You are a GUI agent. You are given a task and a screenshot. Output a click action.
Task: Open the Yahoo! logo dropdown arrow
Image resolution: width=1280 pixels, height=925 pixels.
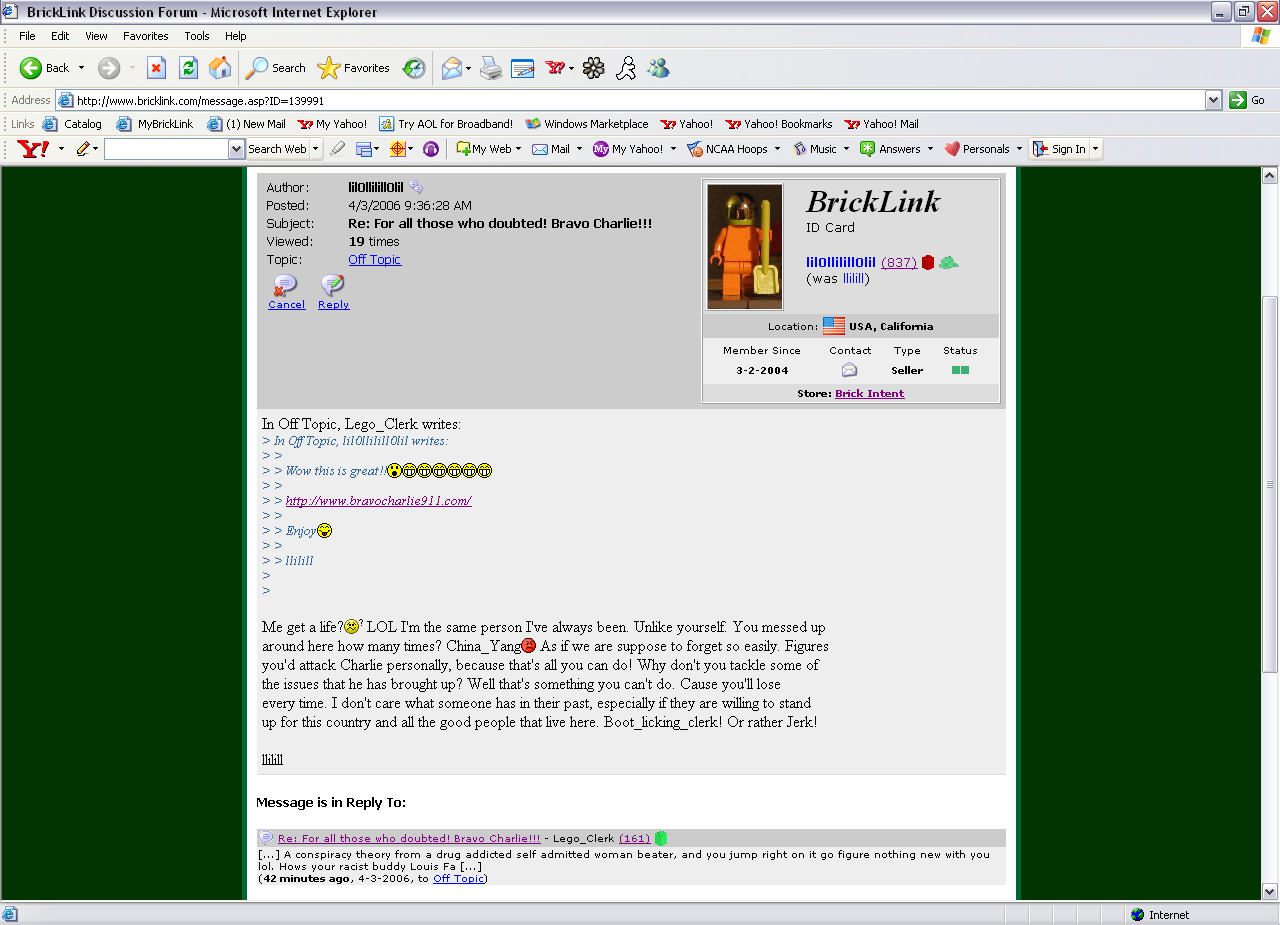pos(61,149)
